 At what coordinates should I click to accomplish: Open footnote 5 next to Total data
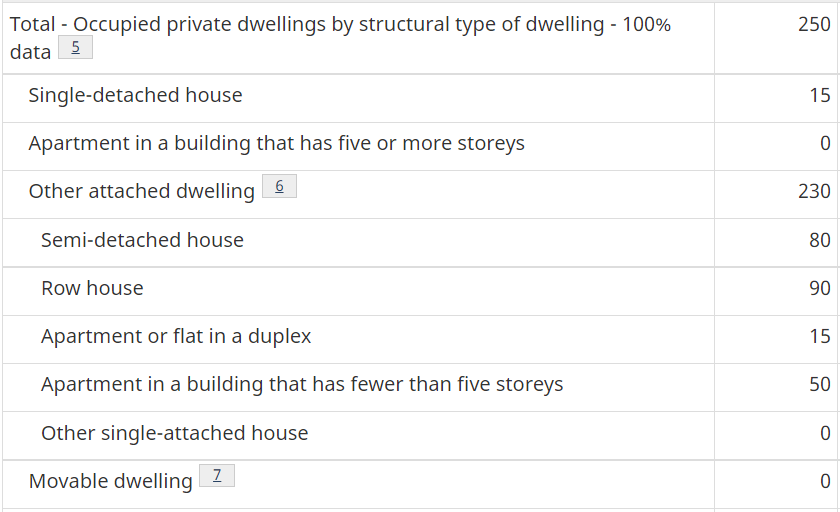(75, 47)
